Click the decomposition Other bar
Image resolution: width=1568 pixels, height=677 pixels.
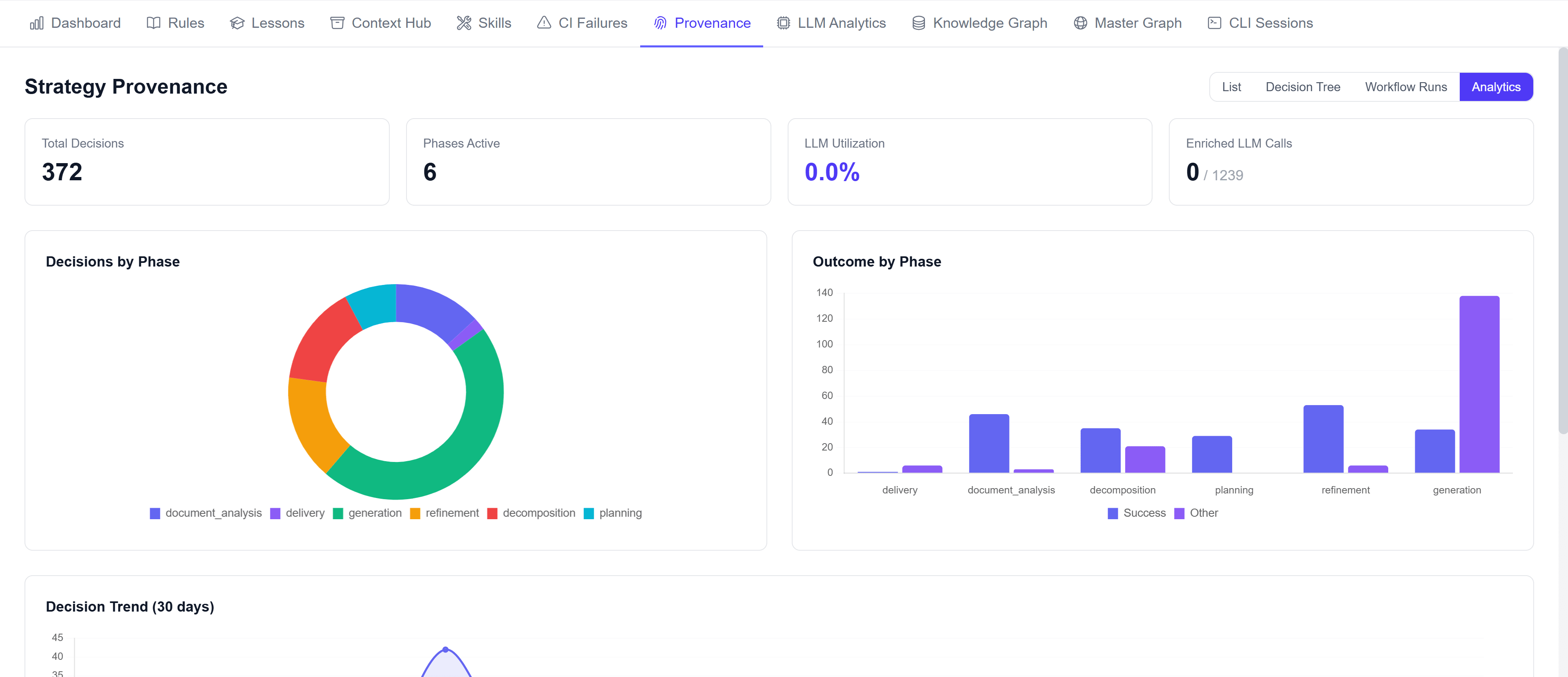coord(1145,460)
